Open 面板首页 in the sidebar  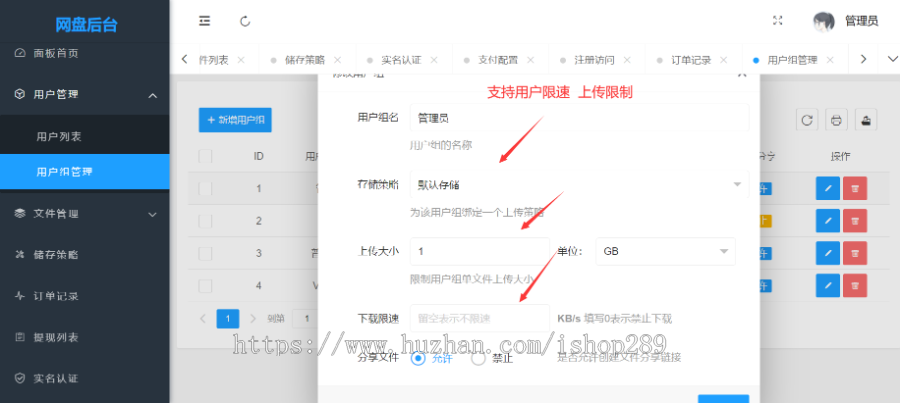coord(84,53)
